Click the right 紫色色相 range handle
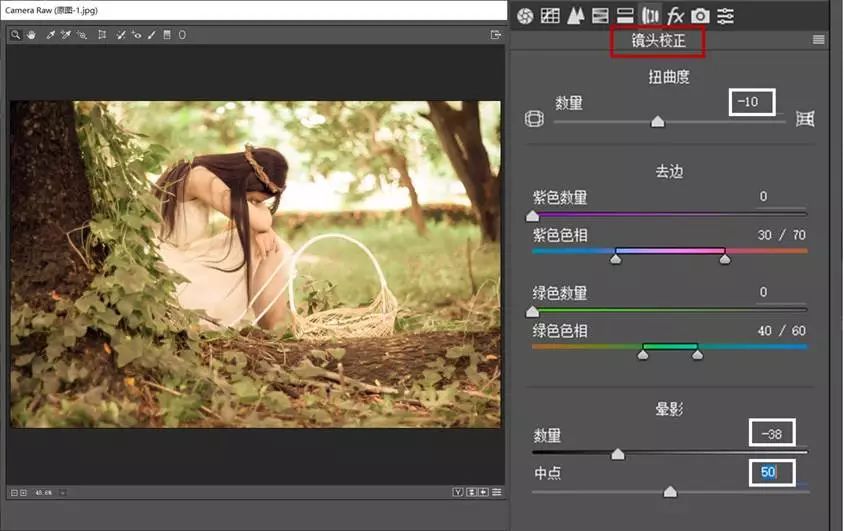Viewport: 844px width, 531px height. click(725, 259)
